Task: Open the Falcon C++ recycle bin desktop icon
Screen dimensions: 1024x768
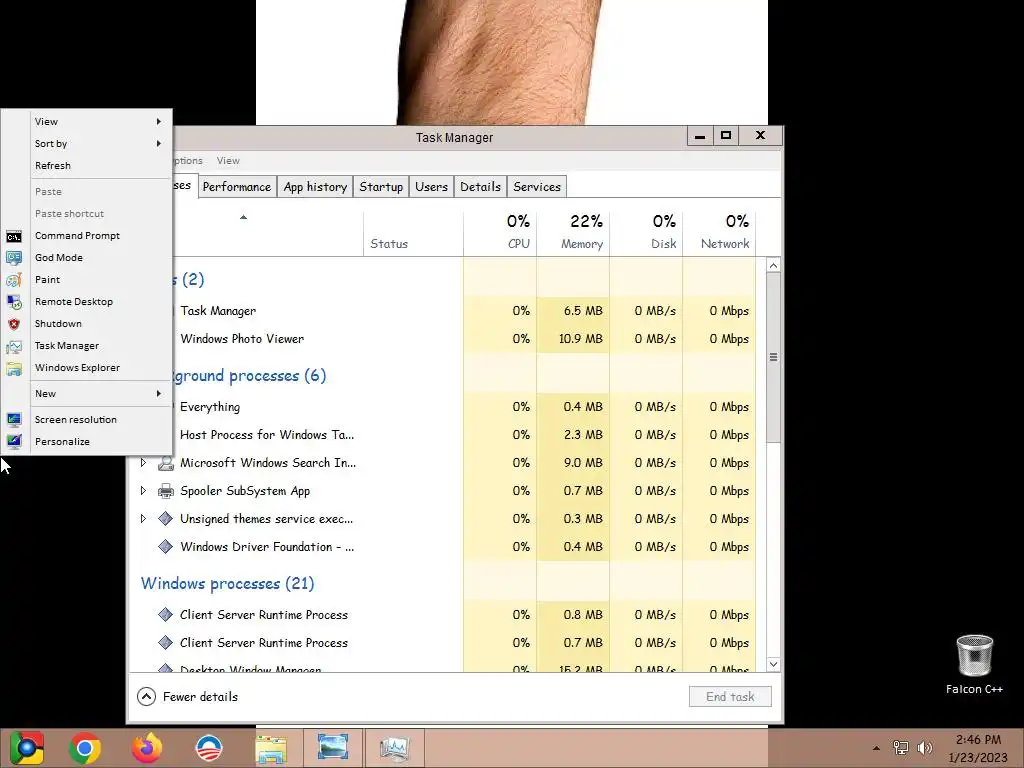Action: (x=974, y=664)
